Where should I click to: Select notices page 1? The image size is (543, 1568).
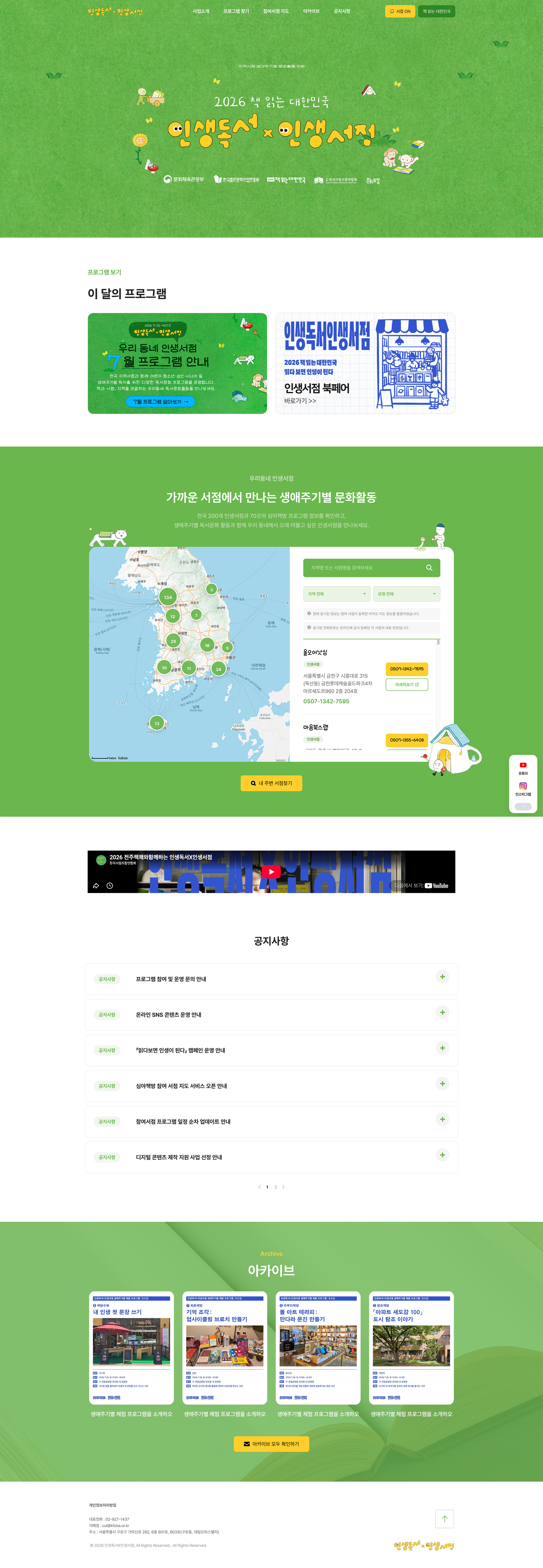[267, 1187]
